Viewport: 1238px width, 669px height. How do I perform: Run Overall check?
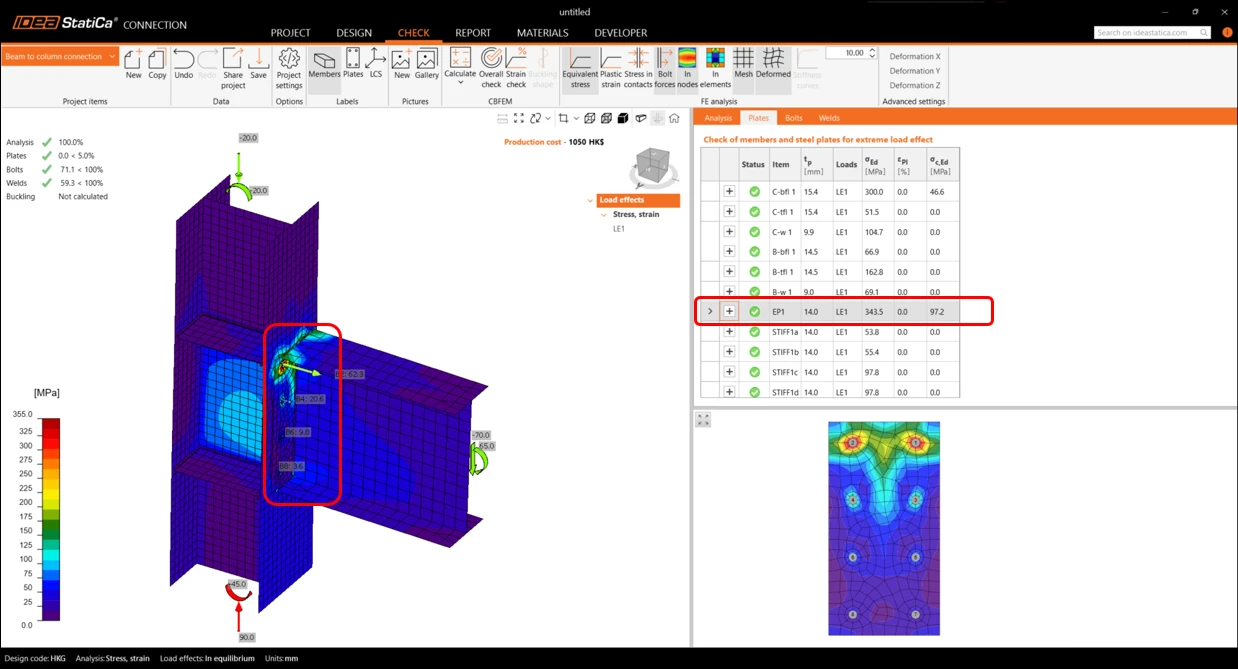click(491, 67)
